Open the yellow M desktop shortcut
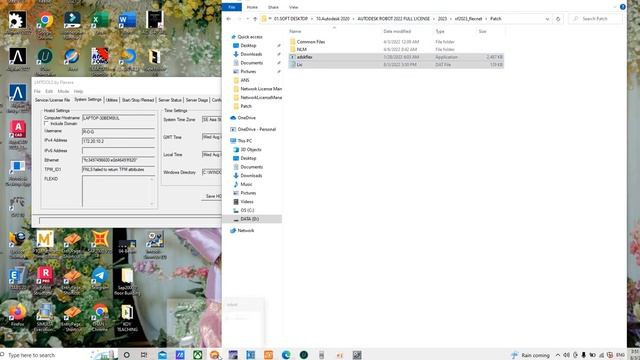 tap(45, 239)
